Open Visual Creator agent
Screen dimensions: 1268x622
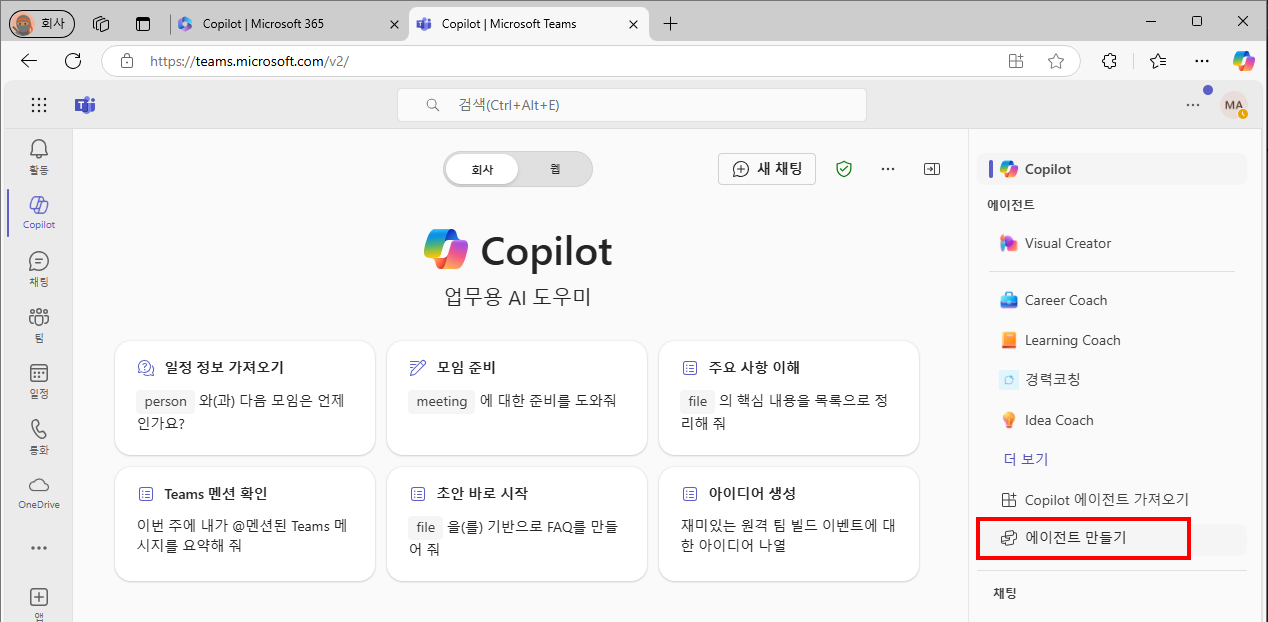[1112, 243]
